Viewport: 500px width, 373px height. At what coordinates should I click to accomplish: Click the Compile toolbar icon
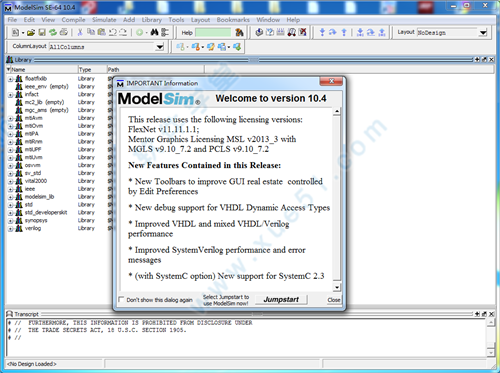point(259,32)
